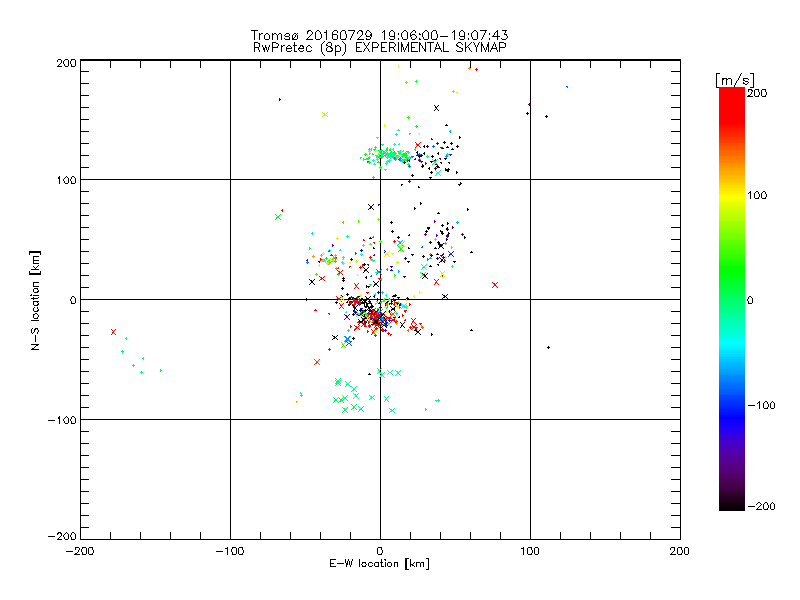Click the x-axis tick label "100"
This screenshot has height=600, width=800.
(x=530, y=551)
